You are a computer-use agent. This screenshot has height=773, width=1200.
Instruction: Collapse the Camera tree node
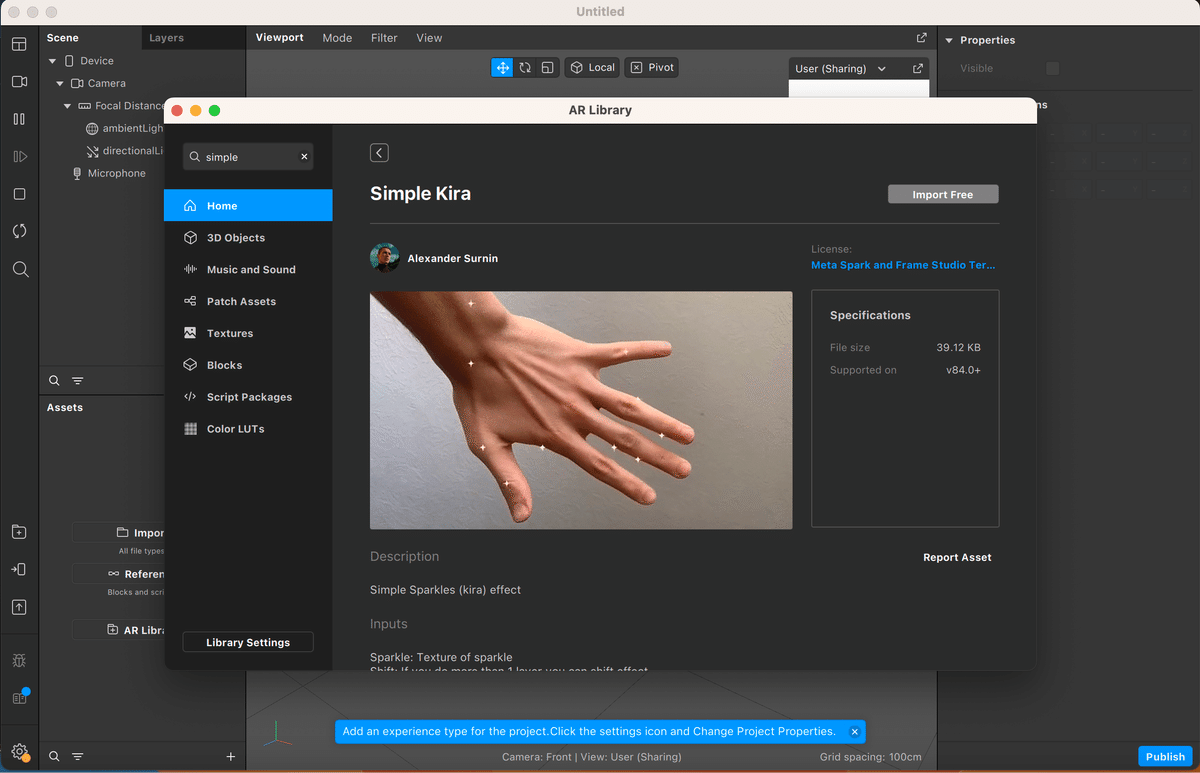[60, 84]
